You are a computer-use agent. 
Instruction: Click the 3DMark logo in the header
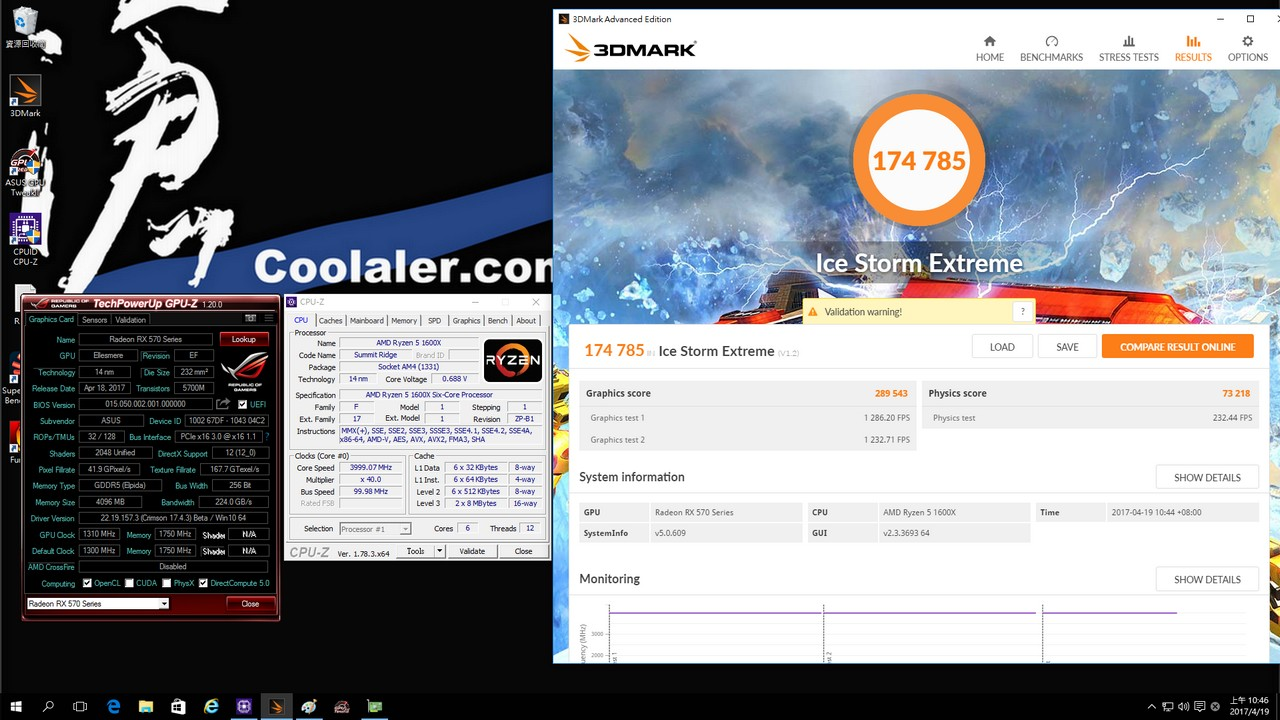click(x=630, y=48)
